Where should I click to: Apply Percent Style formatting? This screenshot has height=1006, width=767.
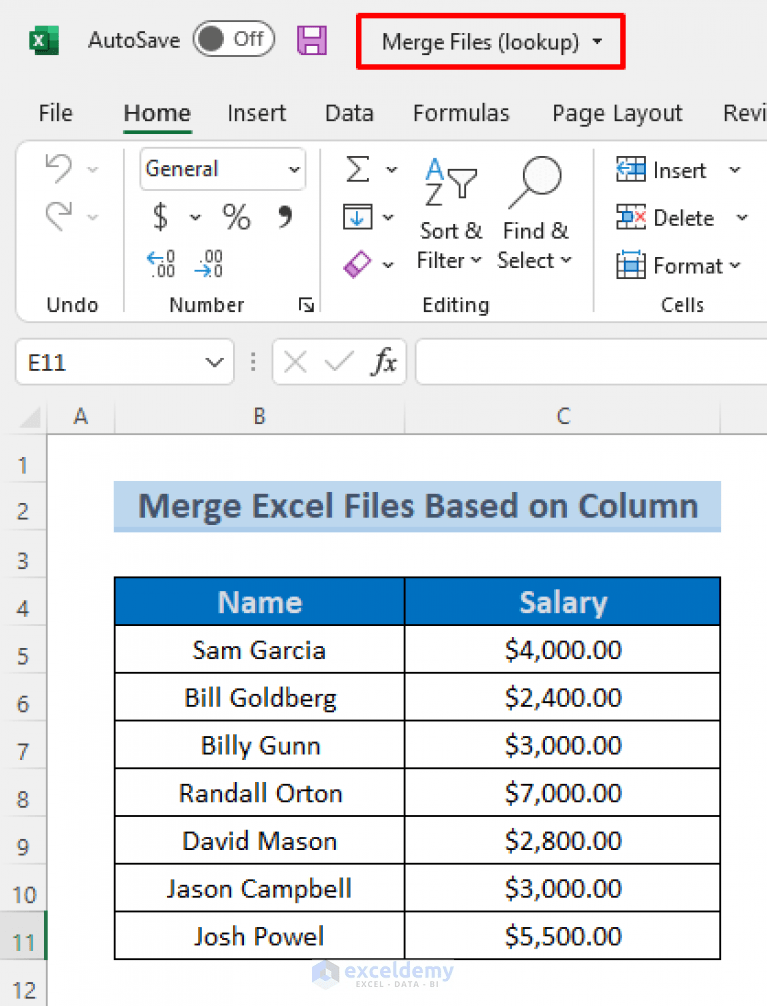click(x=236, y=217)
